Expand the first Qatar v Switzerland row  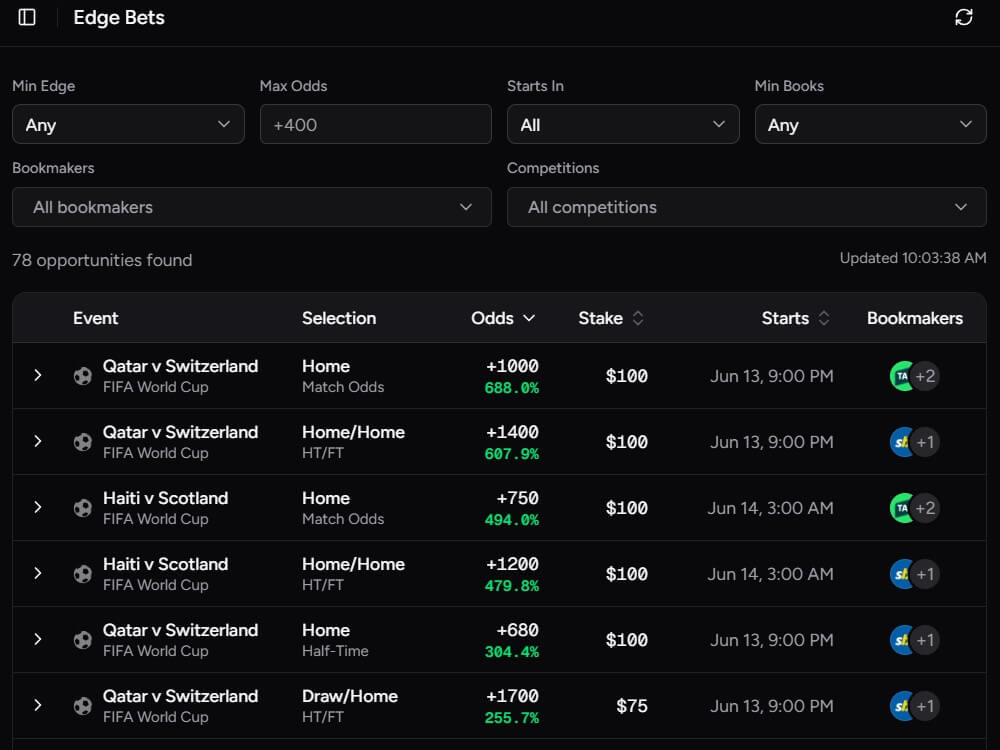pos(38,376)
